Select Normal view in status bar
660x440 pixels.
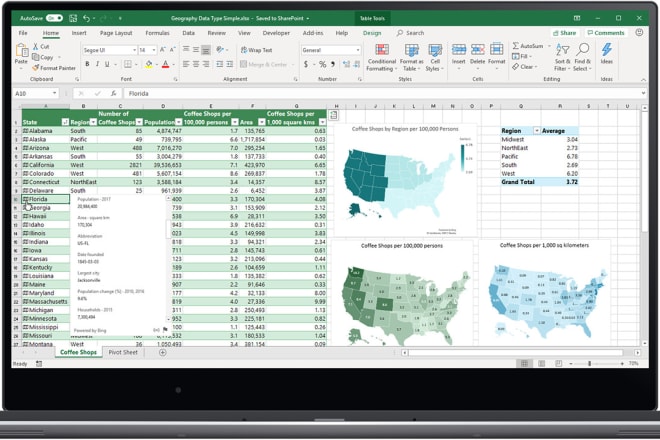pyautogui.click(x=524, y=363)
